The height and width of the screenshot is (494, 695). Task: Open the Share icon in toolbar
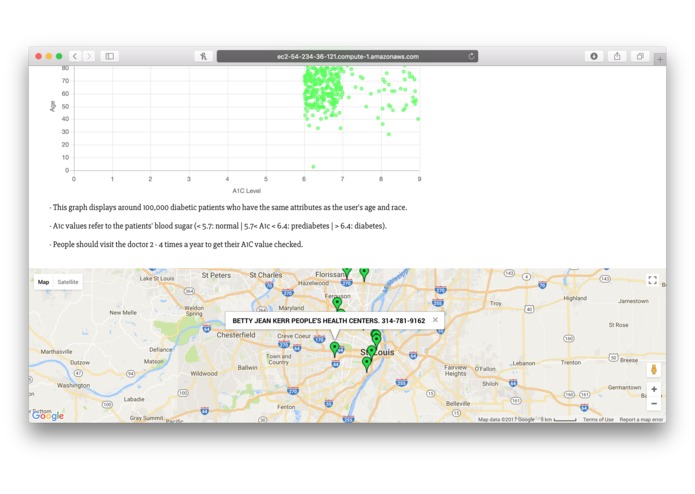click(x=617, y=56)
